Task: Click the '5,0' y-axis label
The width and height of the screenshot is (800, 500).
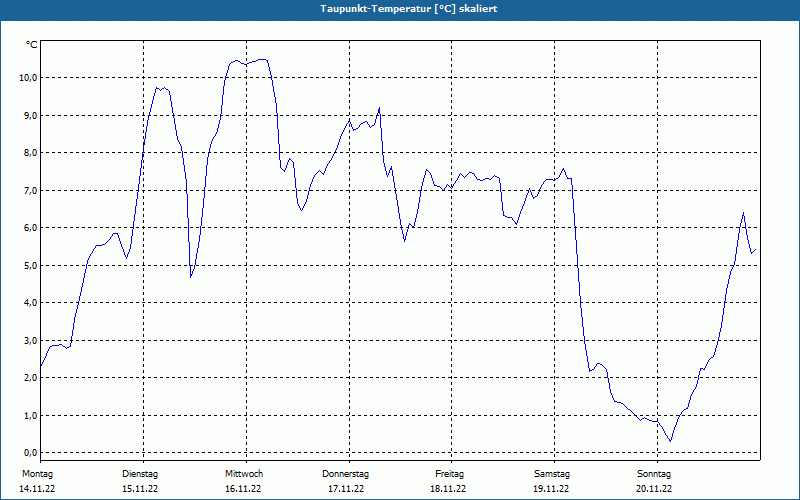Action: [x=30, y=265]
